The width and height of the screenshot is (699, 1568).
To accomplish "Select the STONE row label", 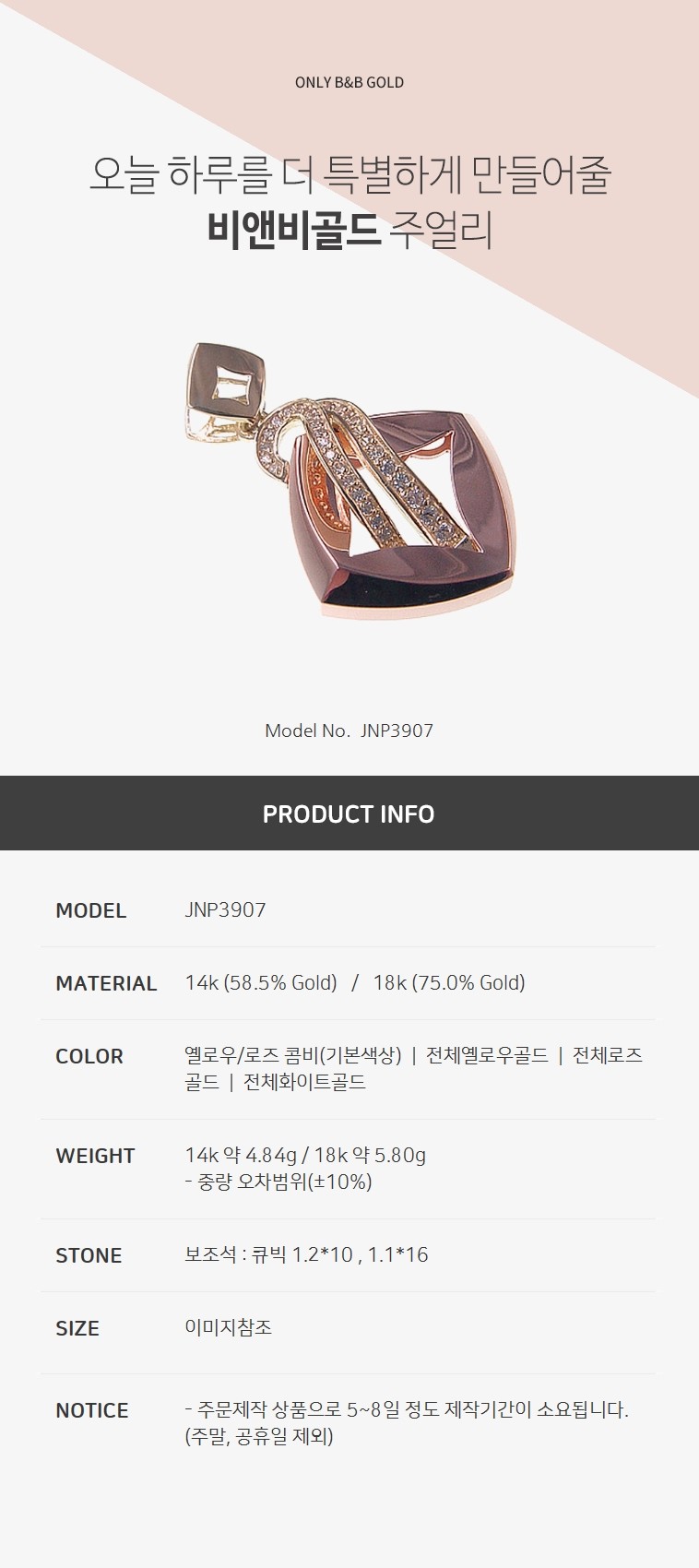I will (x=89, y=1255).
